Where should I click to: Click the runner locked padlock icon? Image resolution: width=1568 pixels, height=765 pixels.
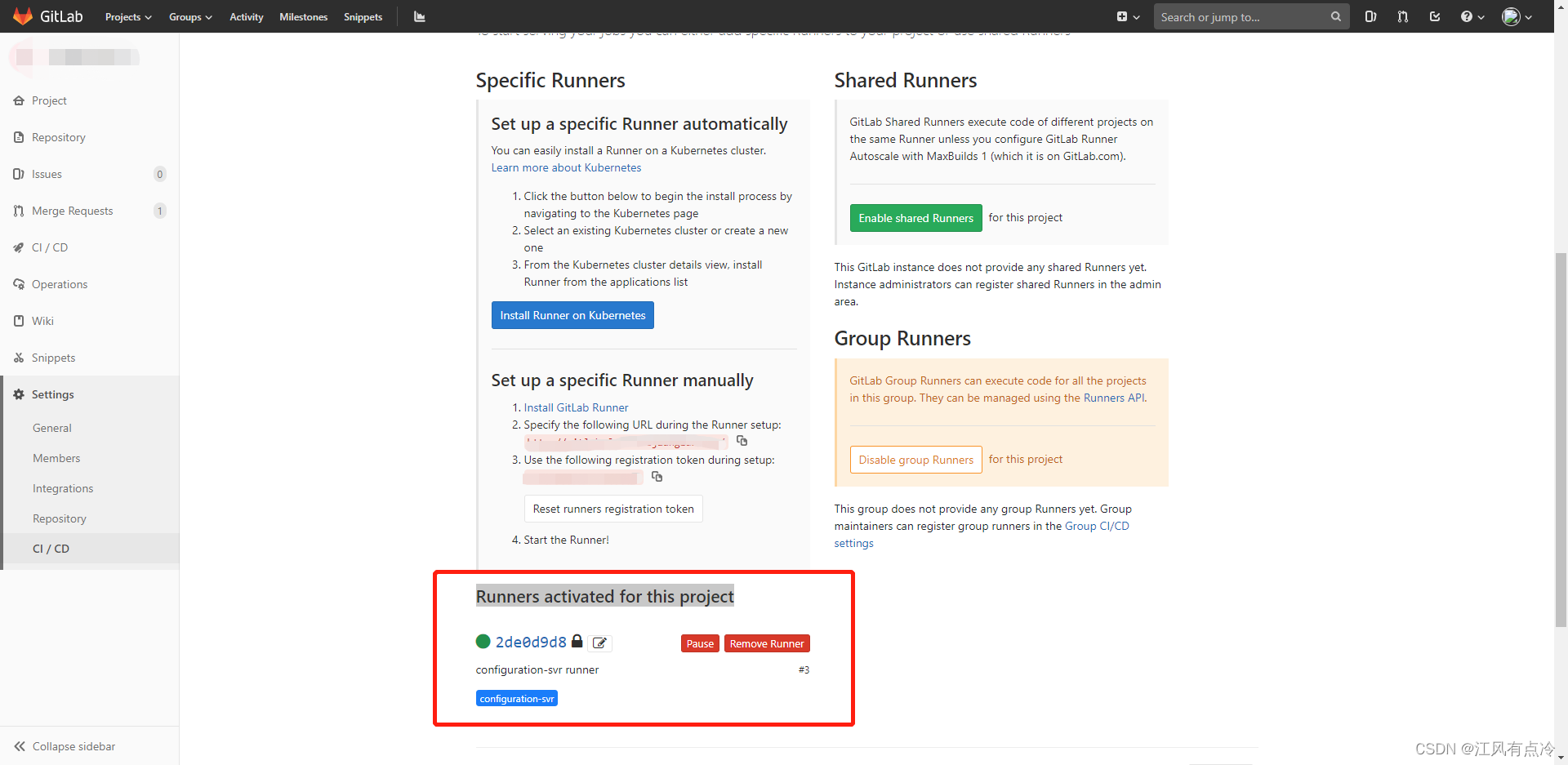tap(577, 642)
